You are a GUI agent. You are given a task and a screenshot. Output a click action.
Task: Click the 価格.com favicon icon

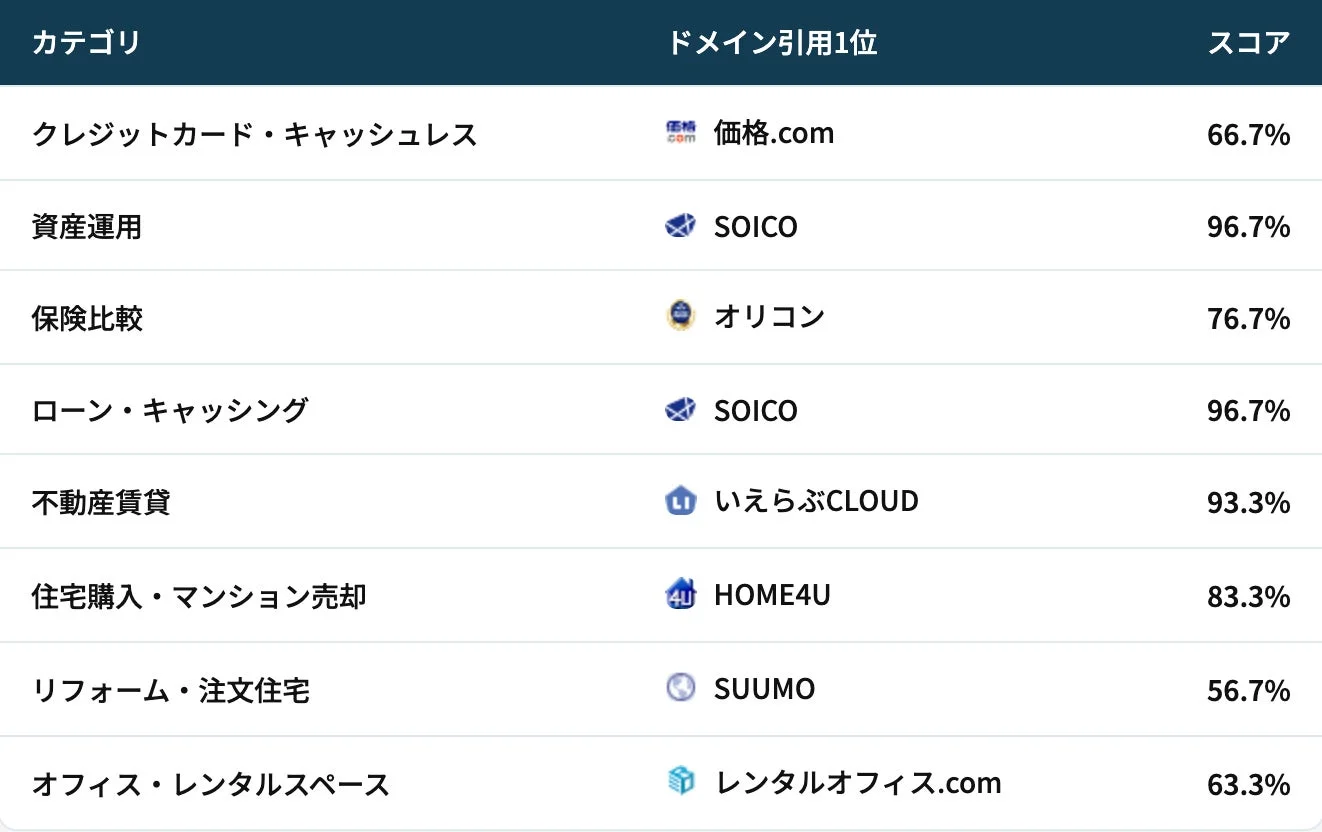pyautogui.click(x=680, y=133)
